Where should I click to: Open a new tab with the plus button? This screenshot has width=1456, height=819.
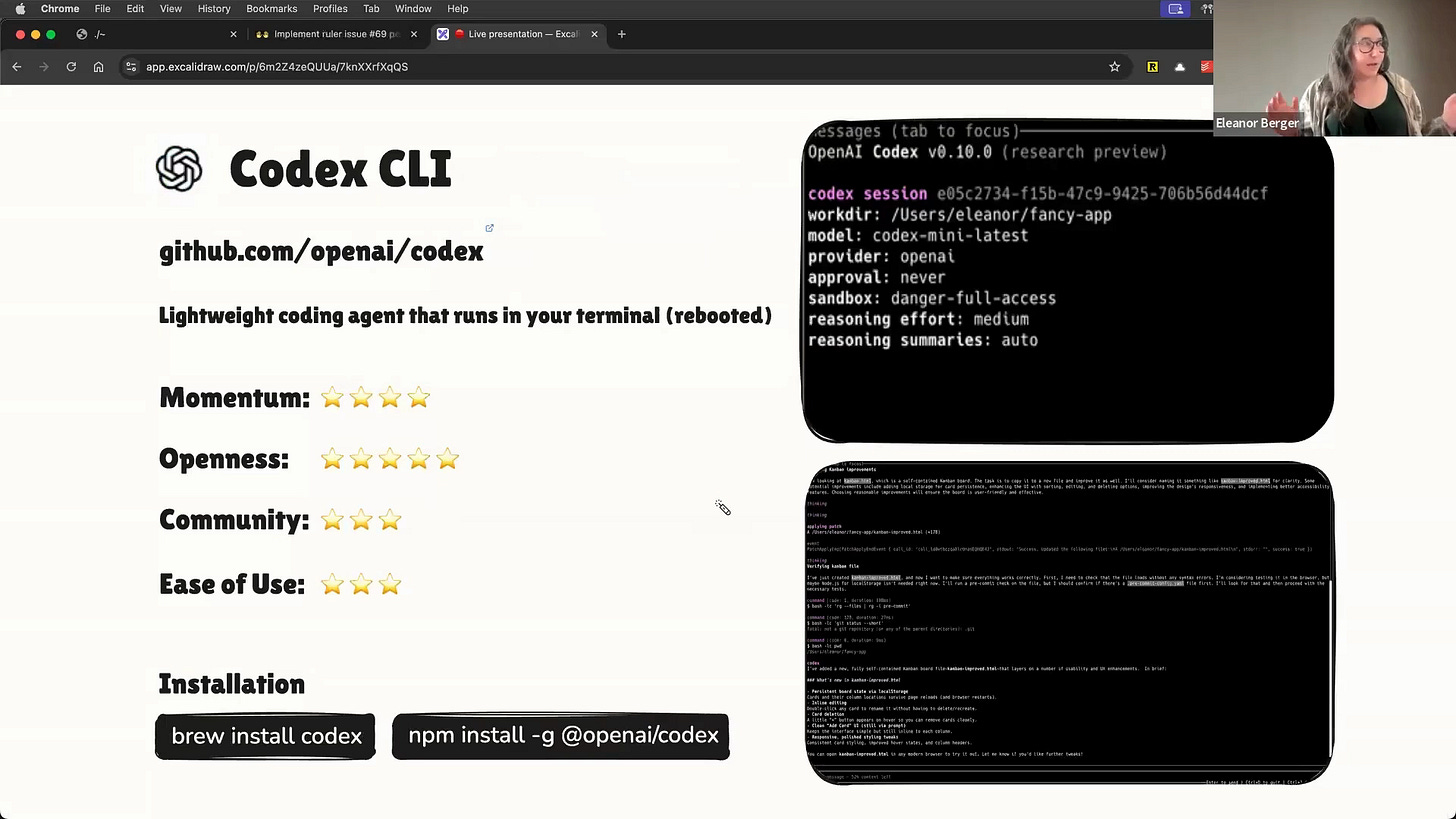[621, 33]
